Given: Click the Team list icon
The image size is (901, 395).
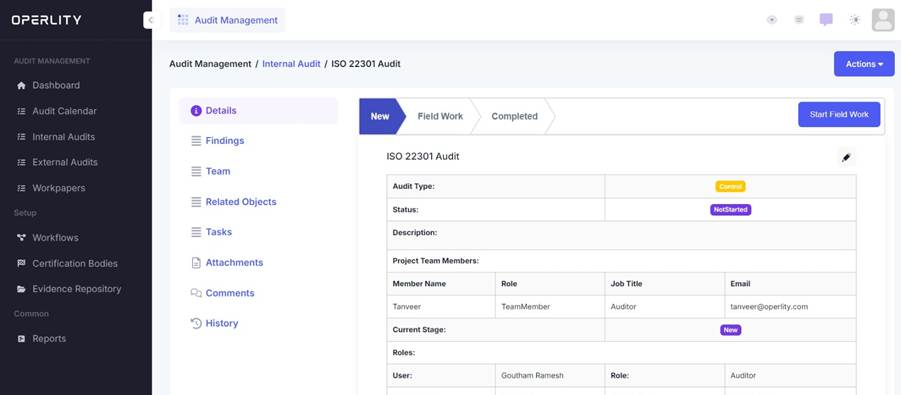Looking at the screenshot, I should [196, 171].
